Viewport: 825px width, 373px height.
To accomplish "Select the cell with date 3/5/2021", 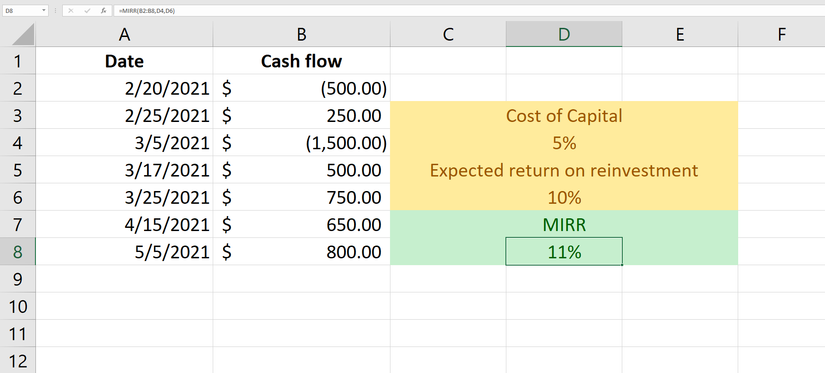I will click(124, 143).
